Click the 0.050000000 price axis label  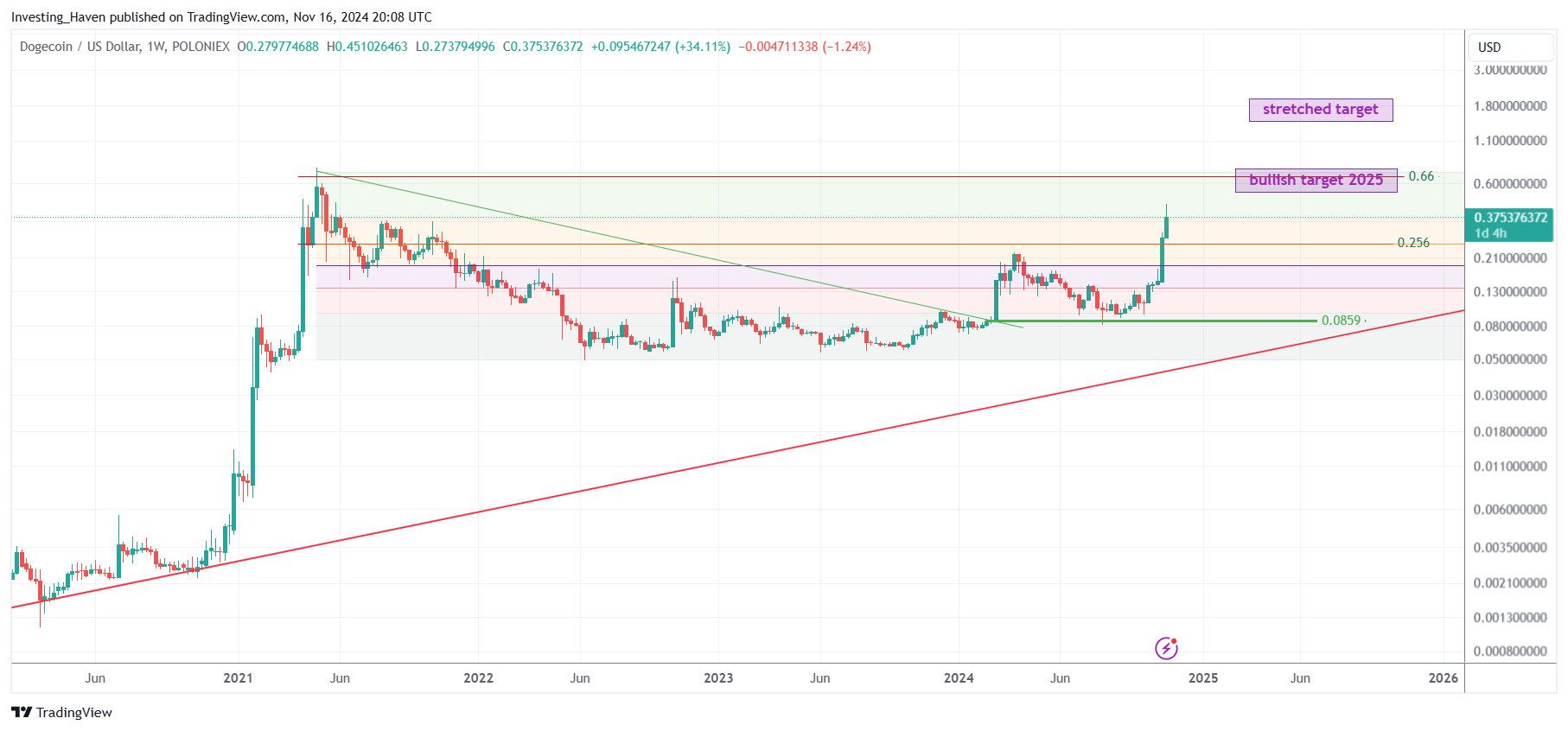click(x=1510, y=359)
